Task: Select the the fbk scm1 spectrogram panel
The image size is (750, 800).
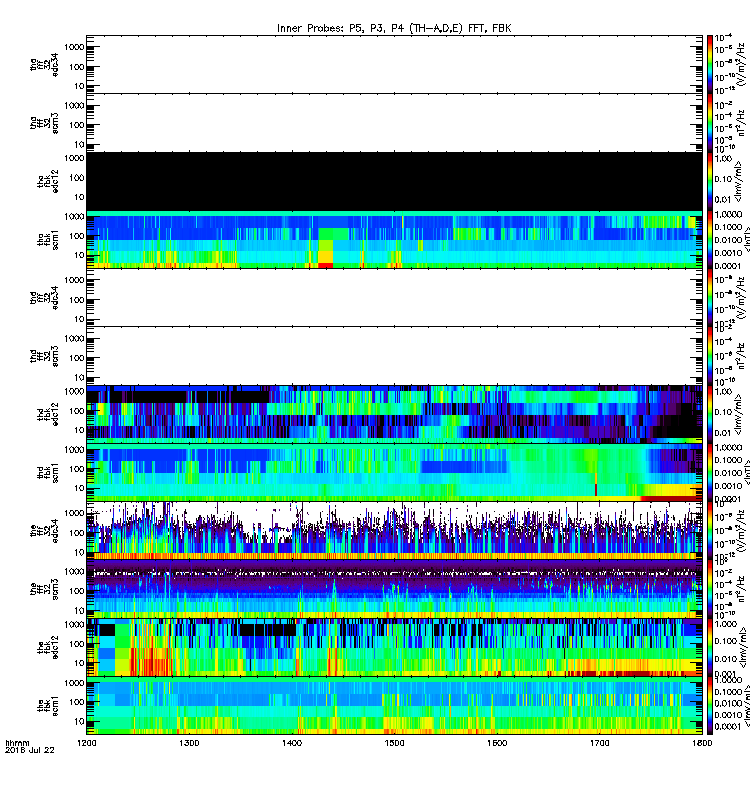Action: 394,706
